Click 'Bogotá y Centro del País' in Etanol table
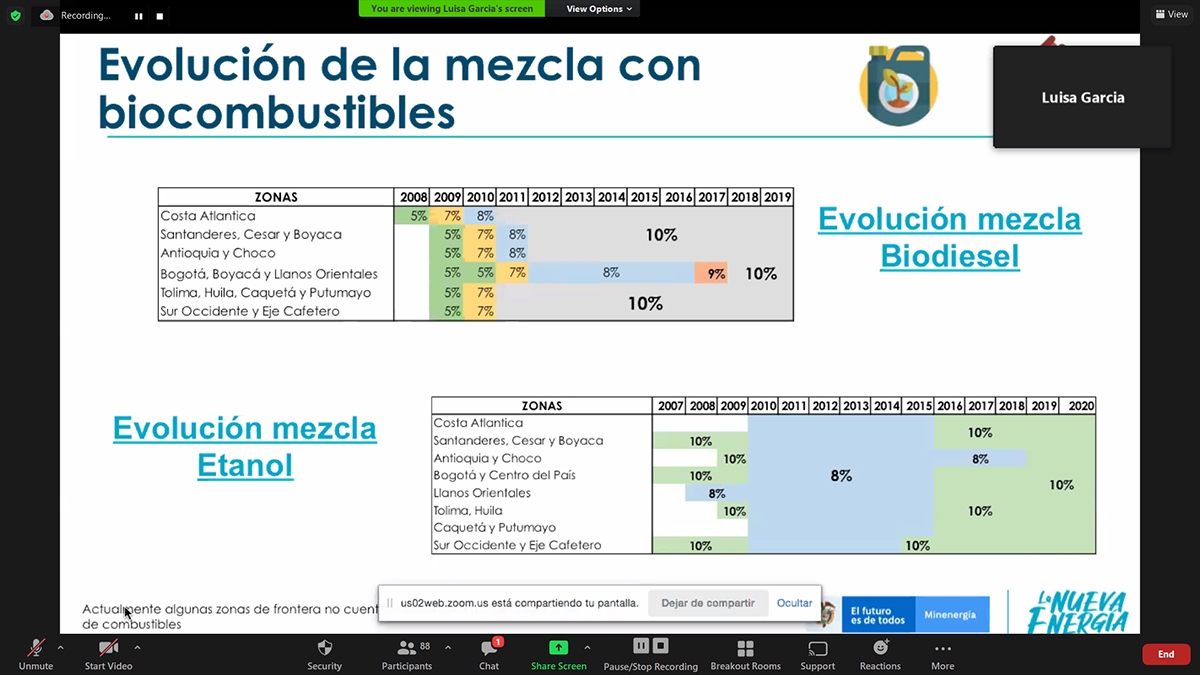The height and width of the screenshot is (675, 1200). 504,475
